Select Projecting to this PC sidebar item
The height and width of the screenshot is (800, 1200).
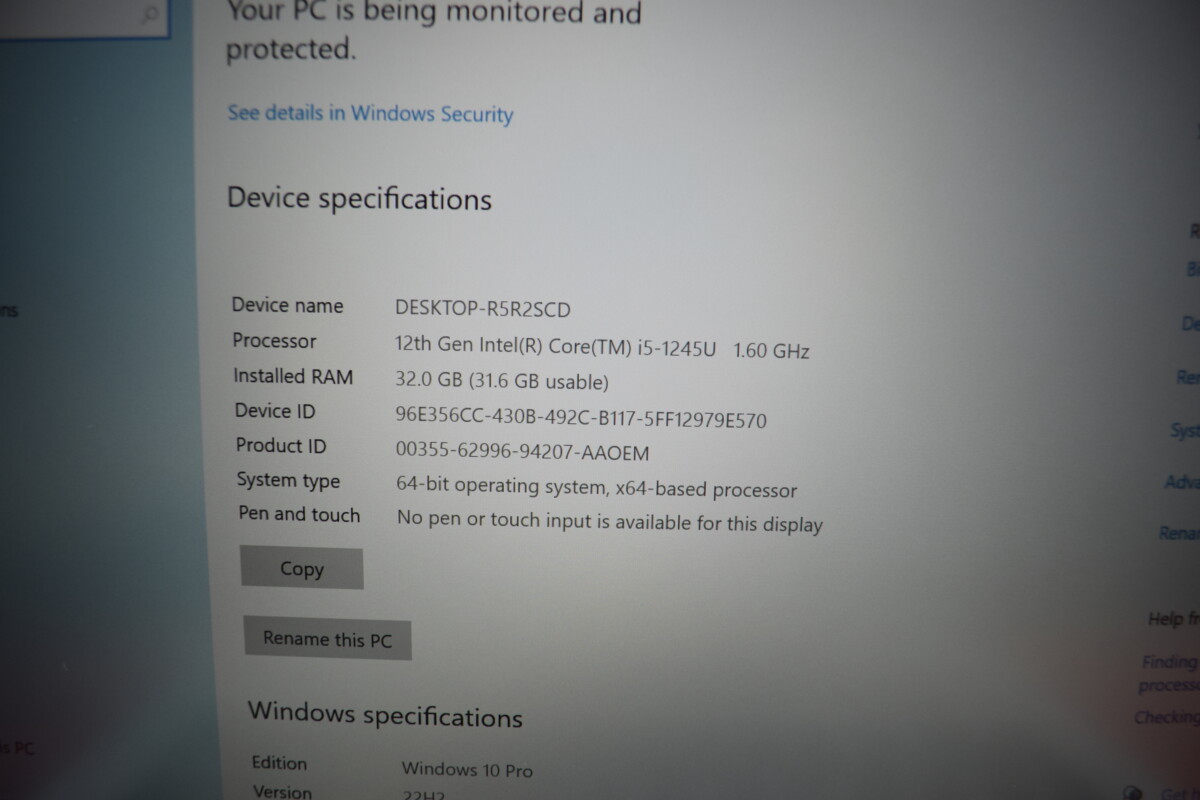coord(18,747)
